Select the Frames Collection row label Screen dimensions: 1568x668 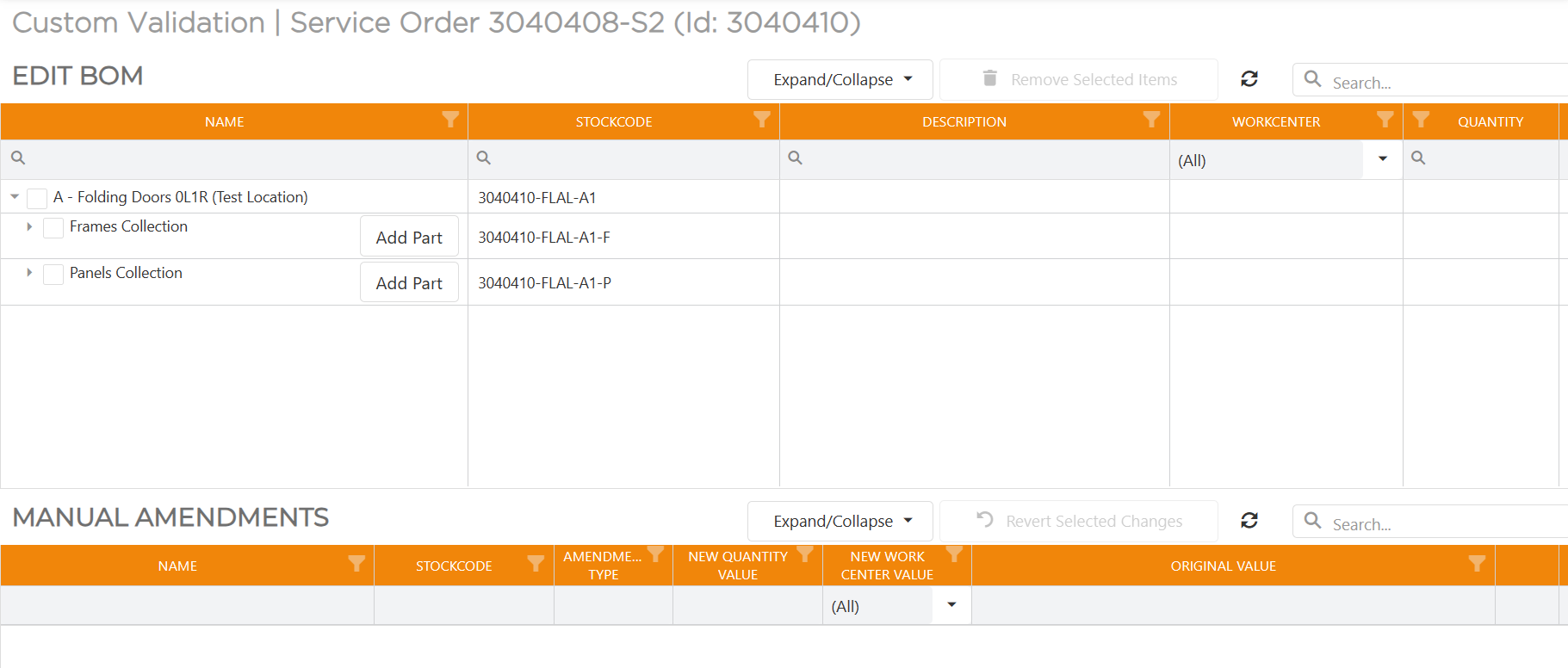pos(128,226)
